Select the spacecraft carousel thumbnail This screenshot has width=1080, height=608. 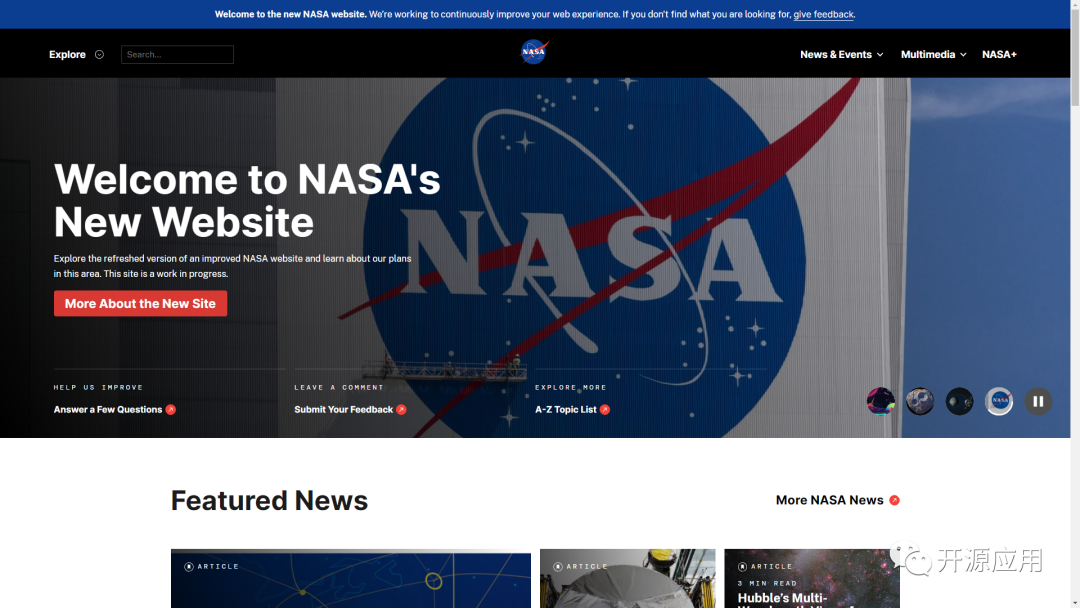[959, 401]
